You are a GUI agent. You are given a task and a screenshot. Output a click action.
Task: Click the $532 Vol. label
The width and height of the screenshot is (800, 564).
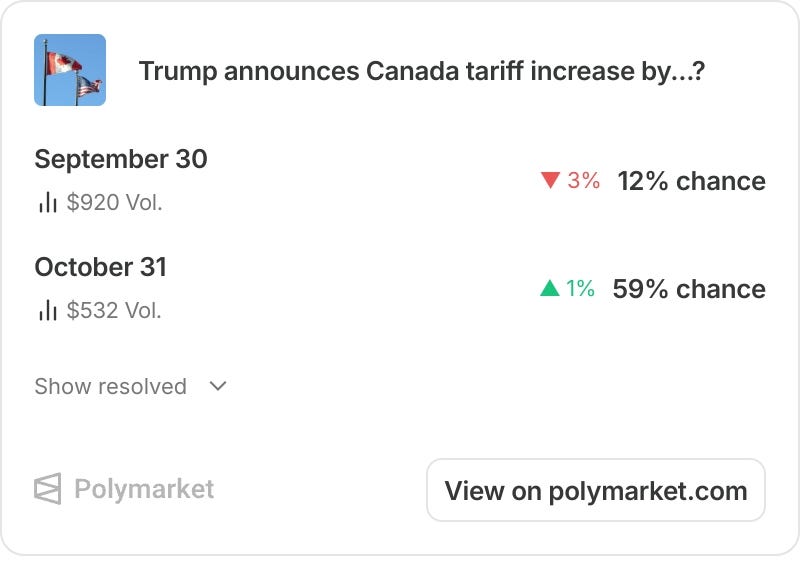(114, 310)
